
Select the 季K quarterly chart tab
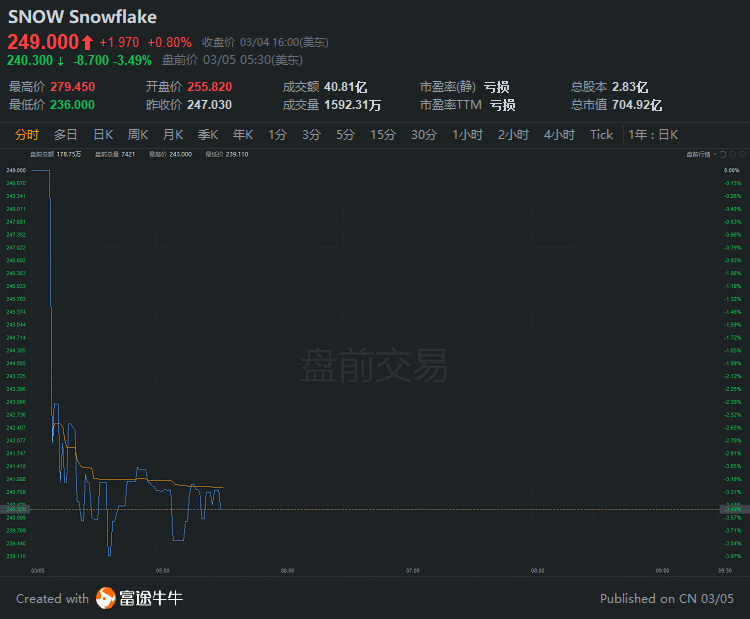point(208,135)
